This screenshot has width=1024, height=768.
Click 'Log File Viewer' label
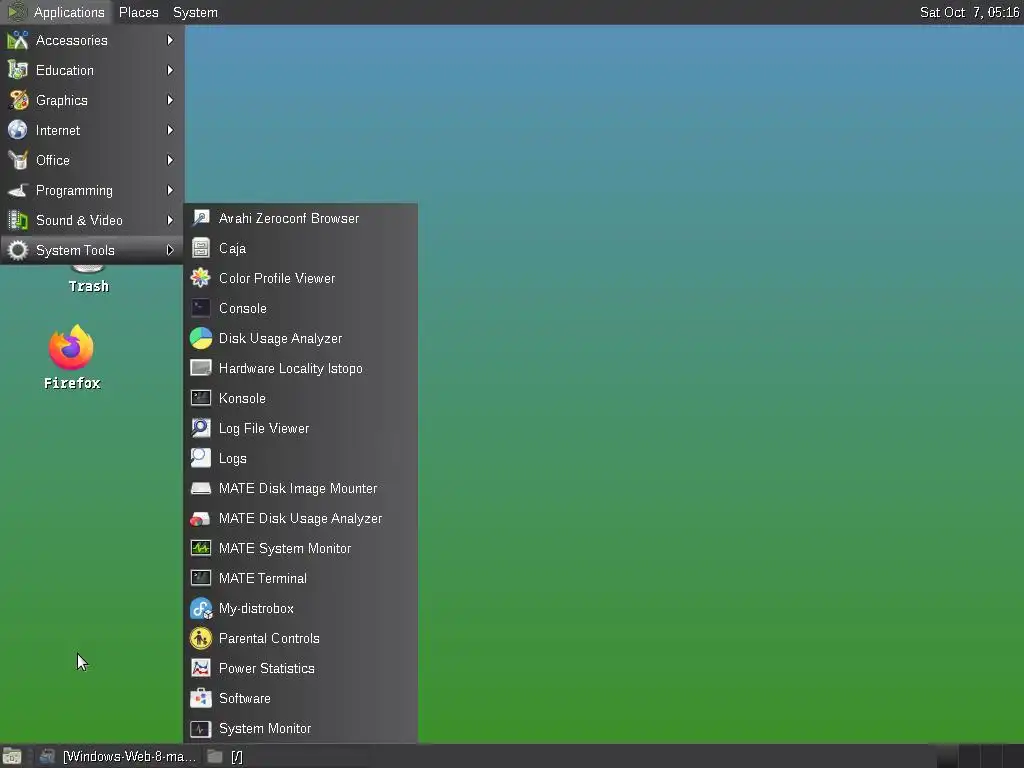pos(264,428)
